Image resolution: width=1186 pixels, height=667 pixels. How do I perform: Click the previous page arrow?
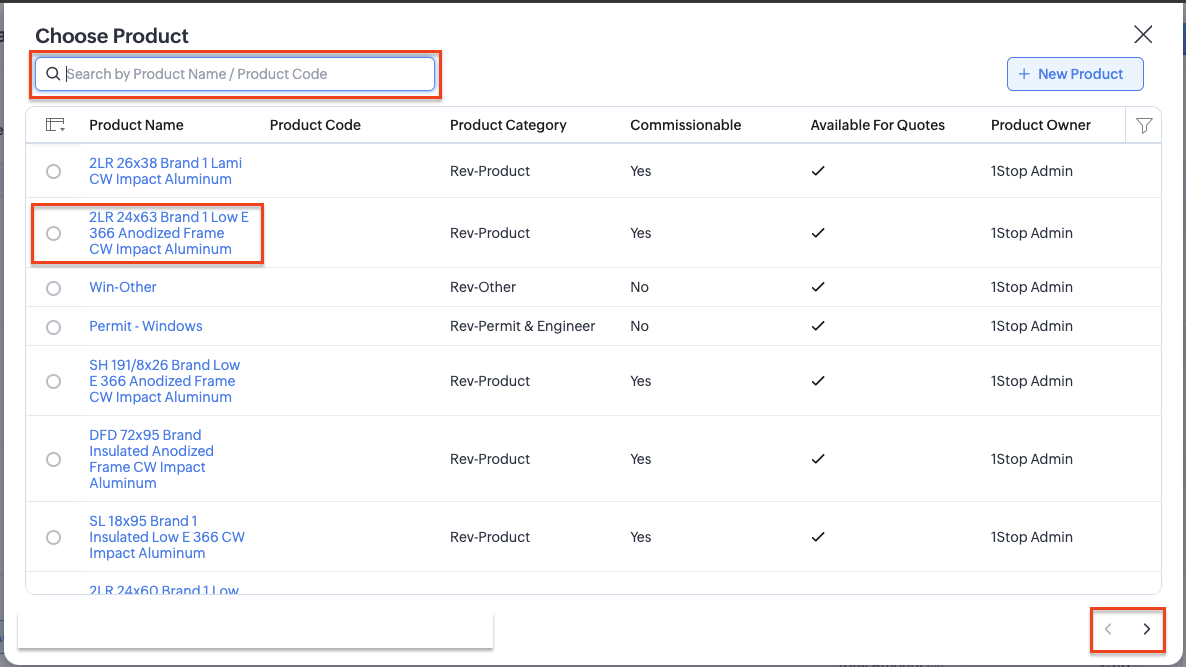click(x=1108, y=629)
